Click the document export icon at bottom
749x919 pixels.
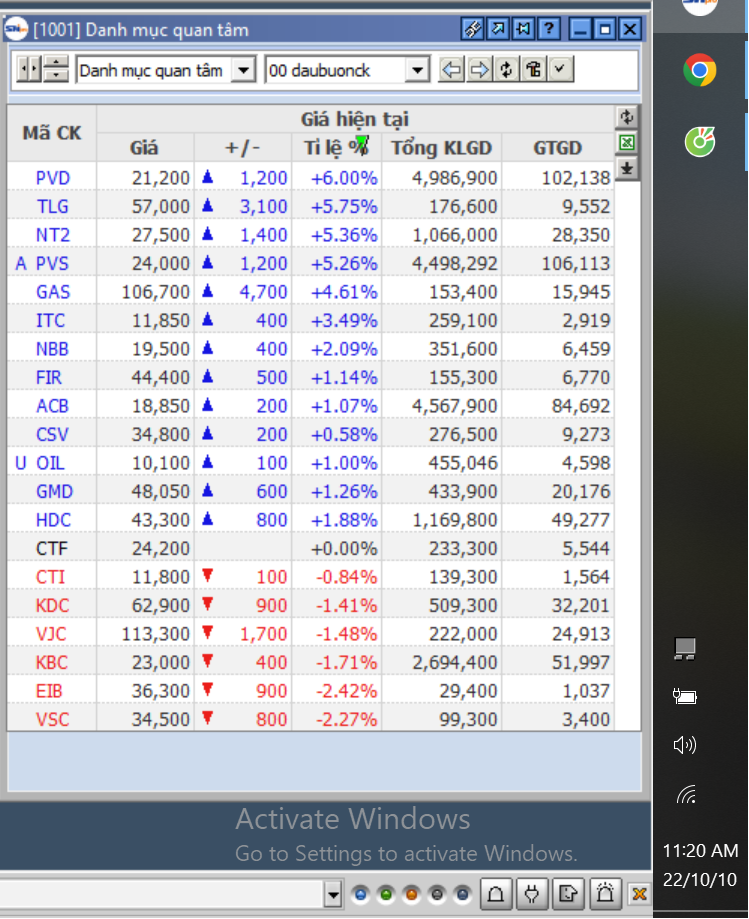pyautogui.click(x=568, y=894)
